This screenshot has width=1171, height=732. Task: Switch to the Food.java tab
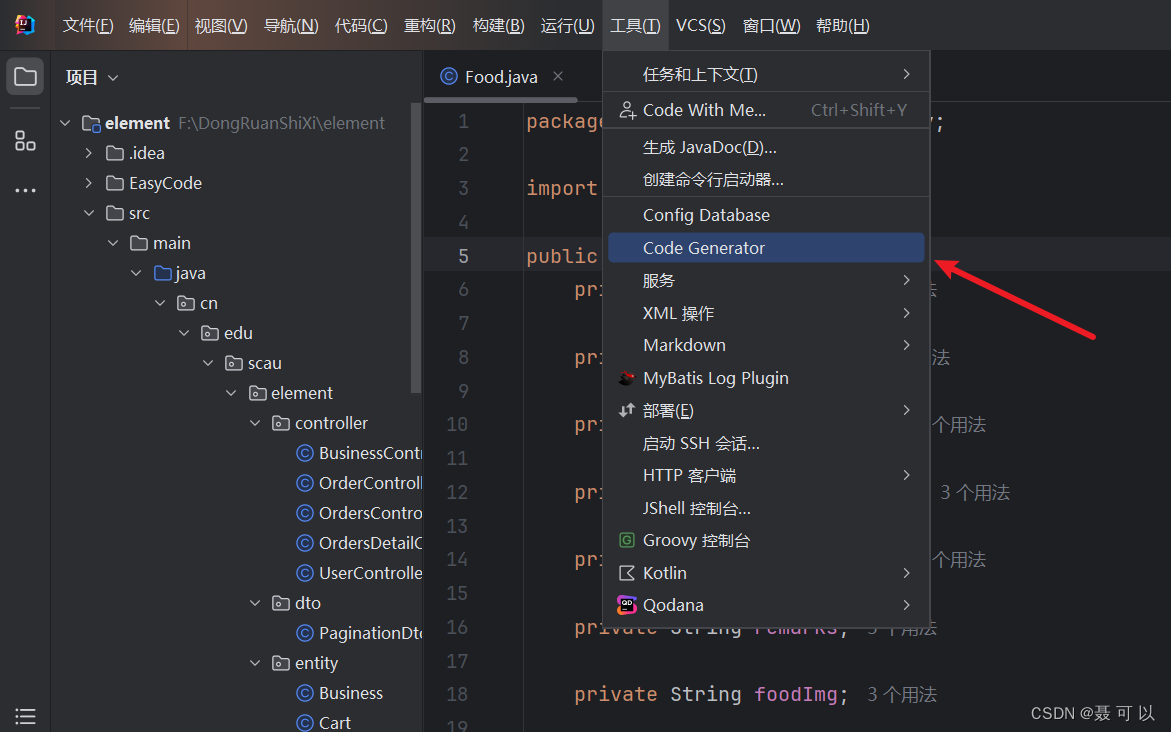tap(501, 77)
